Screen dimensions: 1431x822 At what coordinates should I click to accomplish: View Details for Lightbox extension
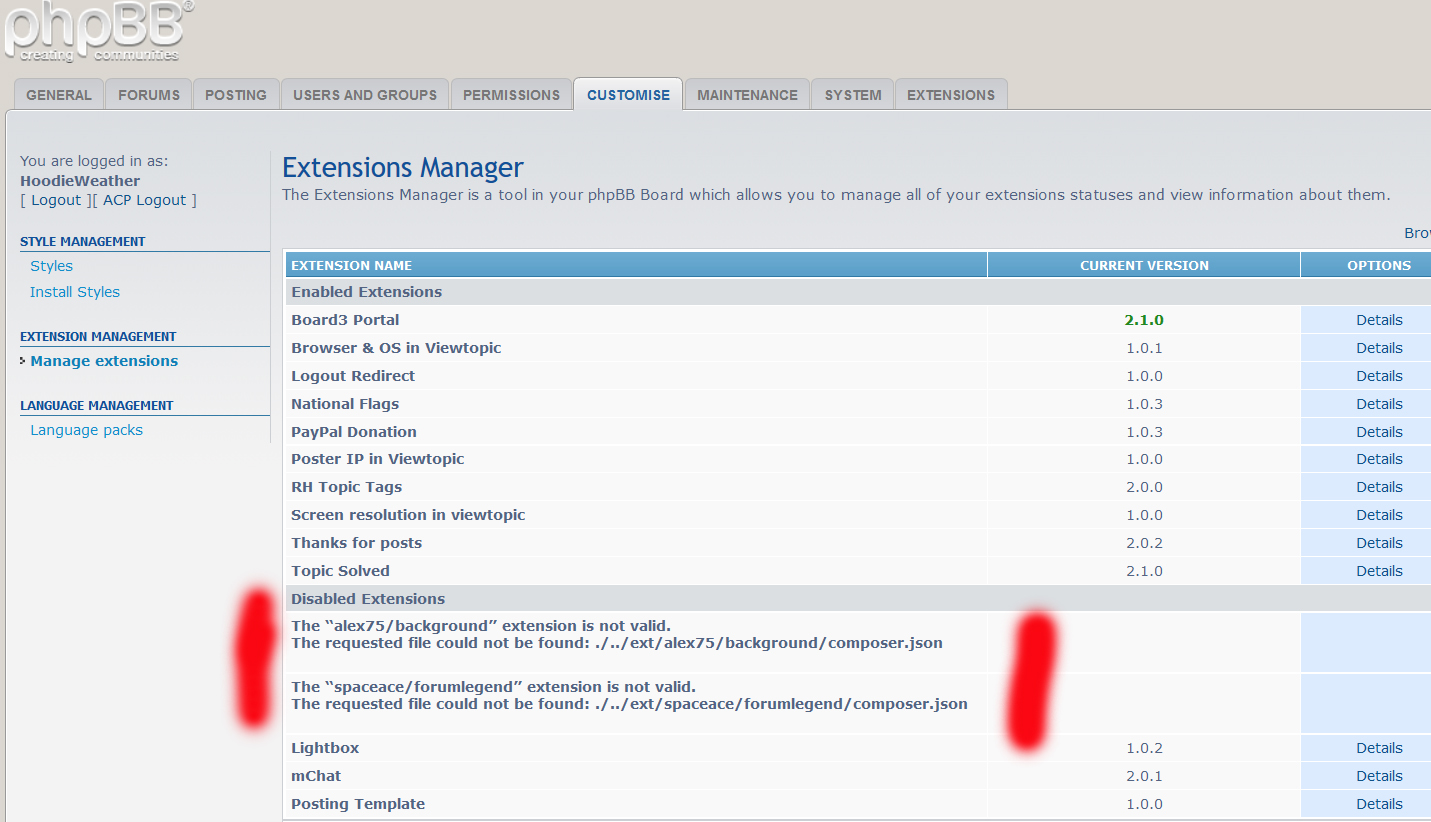click(x=1379, y=748)
